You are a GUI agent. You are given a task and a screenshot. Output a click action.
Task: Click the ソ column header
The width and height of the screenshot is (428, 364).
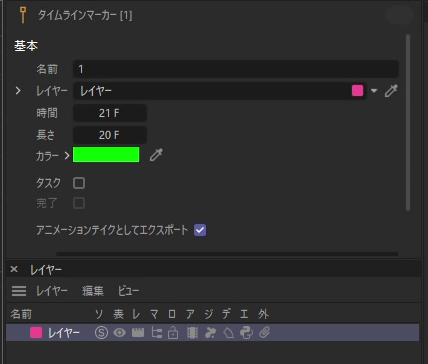point(99,314)
